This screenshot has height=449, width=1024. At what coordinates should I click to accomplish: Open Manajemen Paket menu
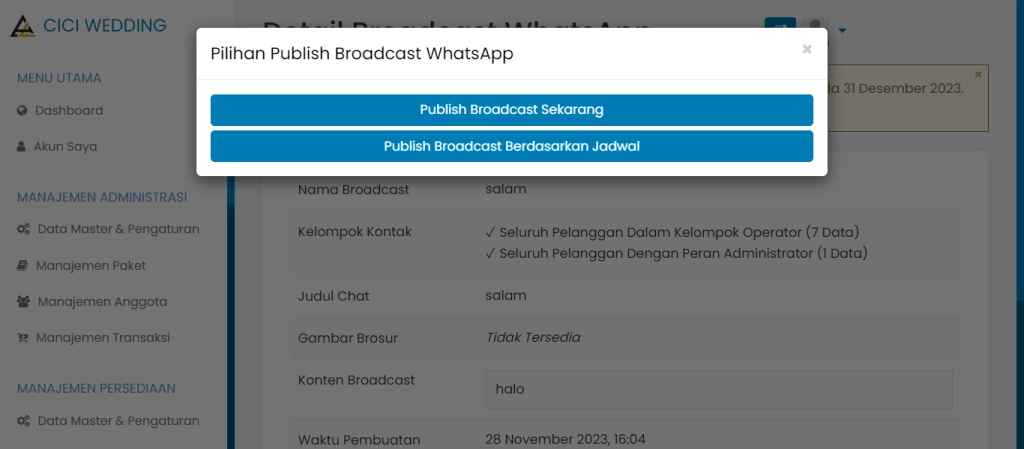coord(91,266)
